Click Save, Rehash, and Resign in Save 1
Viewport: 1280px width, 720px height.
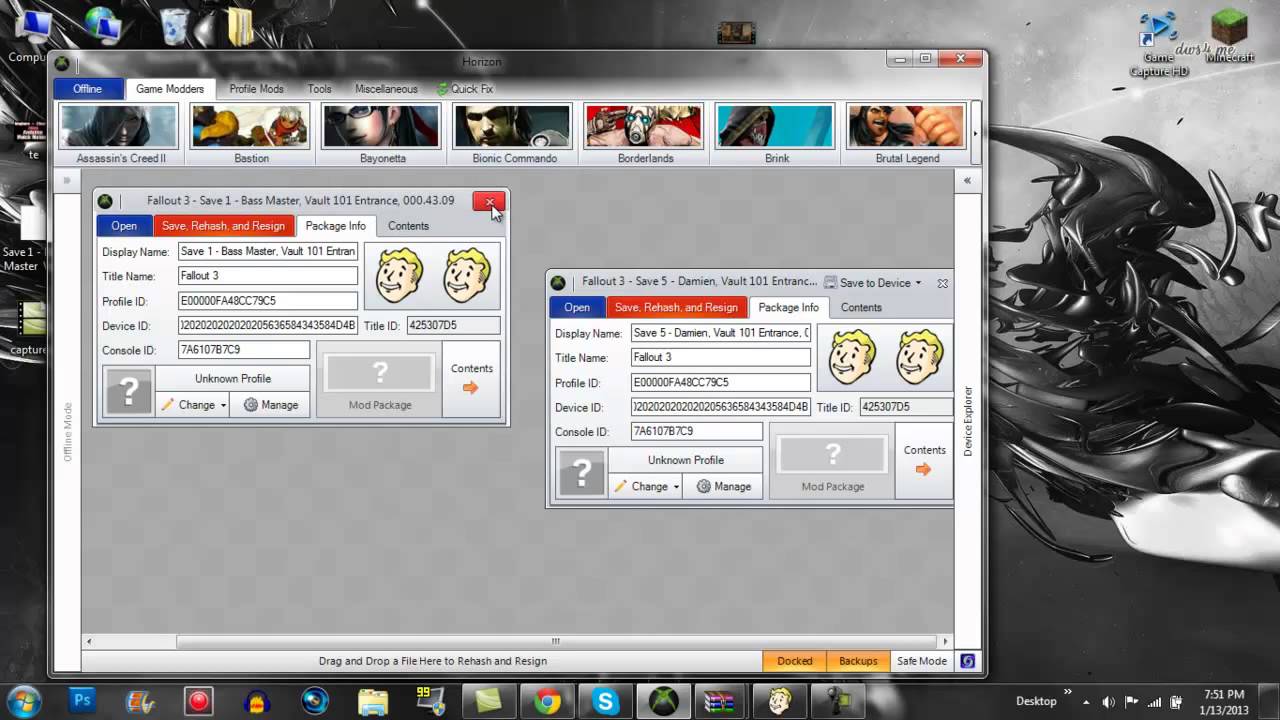point(224,226)
